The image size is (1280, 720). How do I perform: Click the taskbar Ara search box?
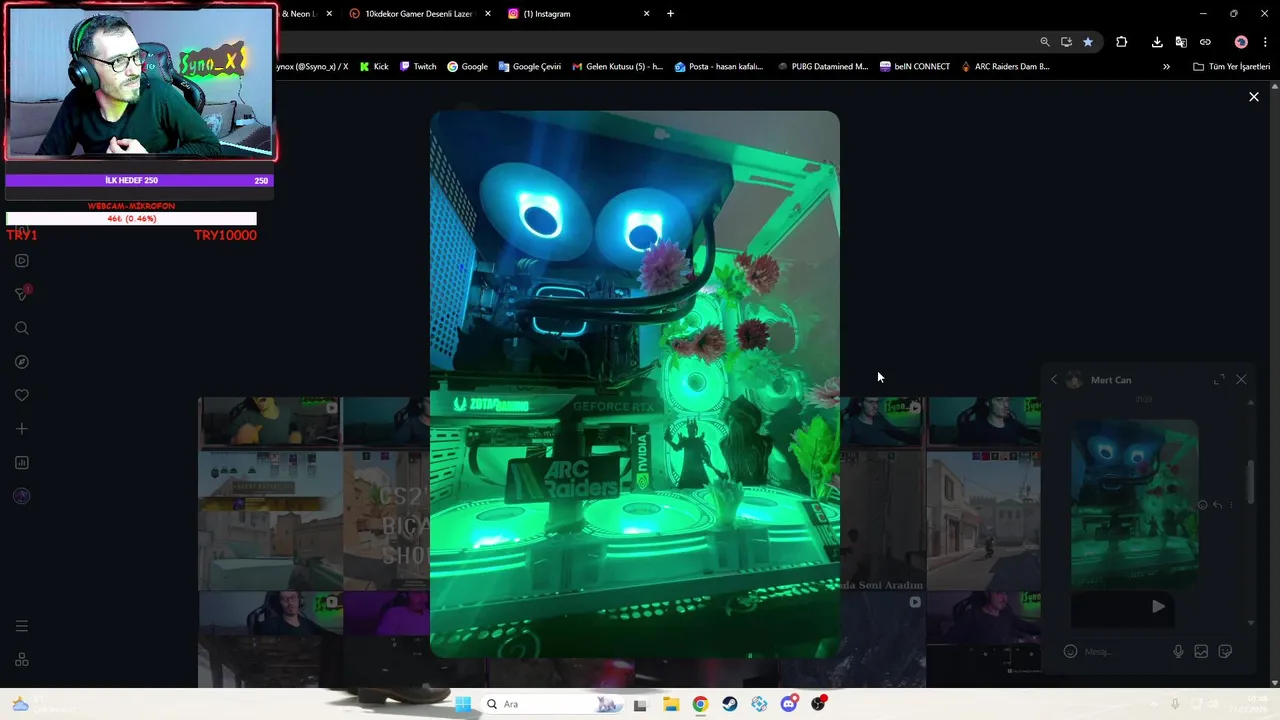coord(554,704)
